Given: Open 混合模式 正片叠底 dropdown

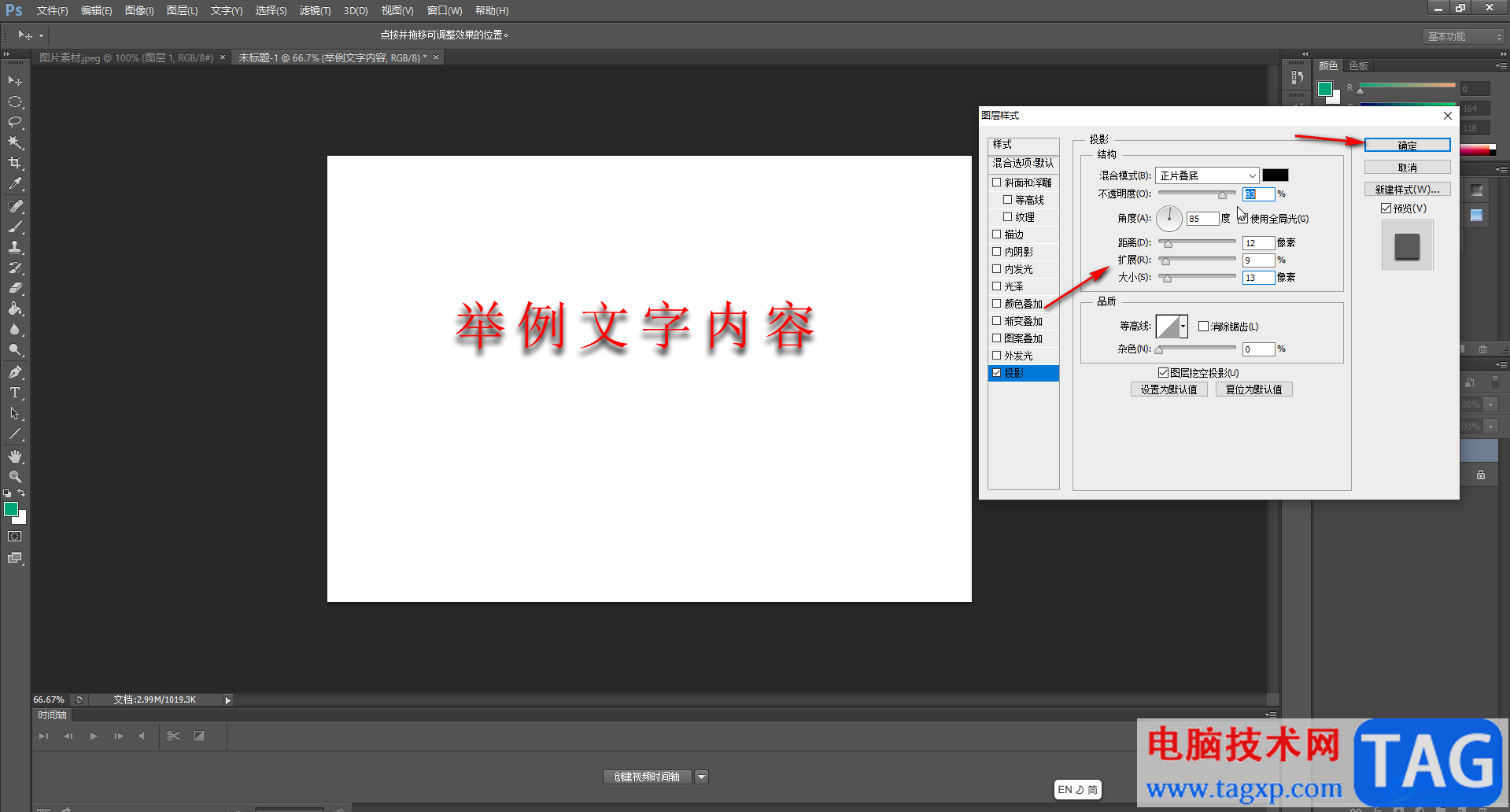Looking at the screenshot, I should [x=1207, y=175].
